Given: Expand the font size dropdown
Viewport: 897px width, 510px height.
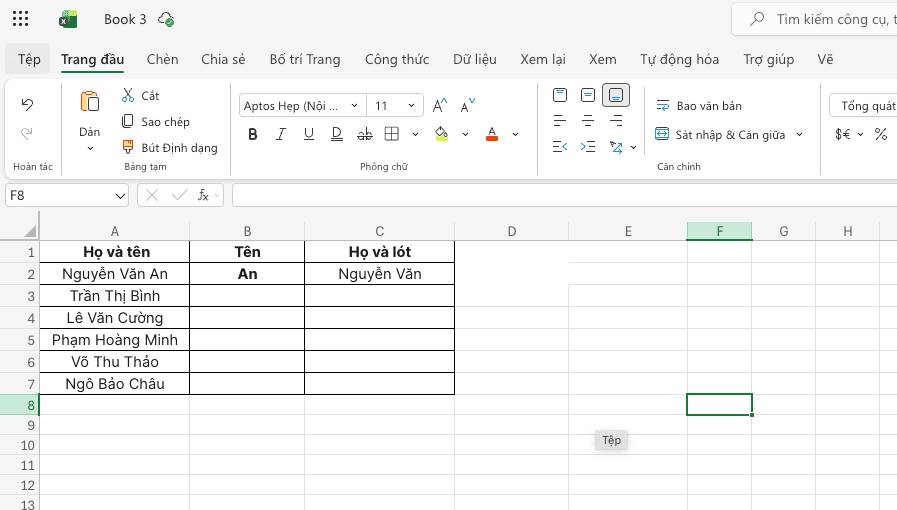Looking at the screenshot, I should [411, 105].
